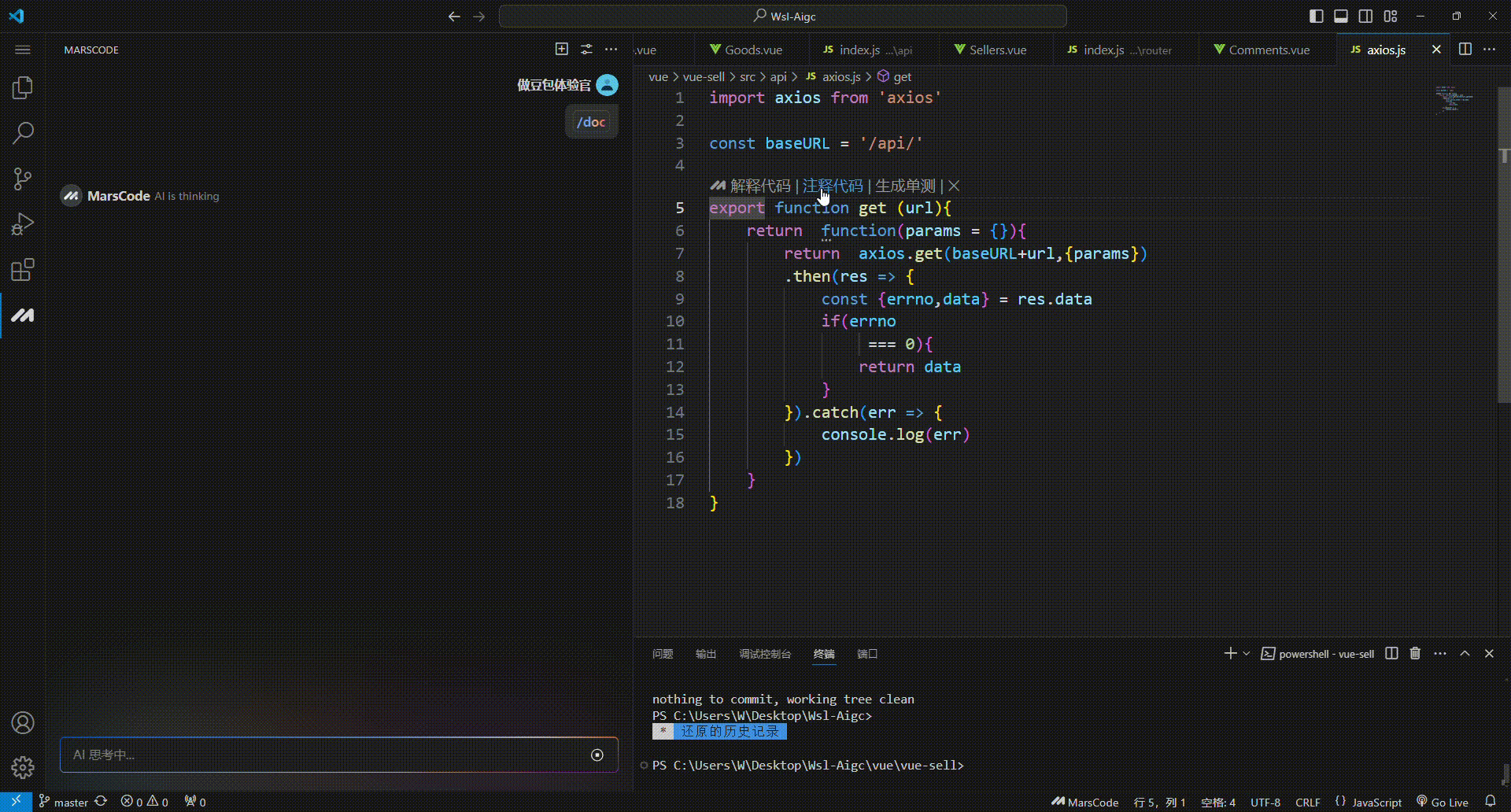
Task: Open the Run and Debug view
Action: click(x=23, y=225)
